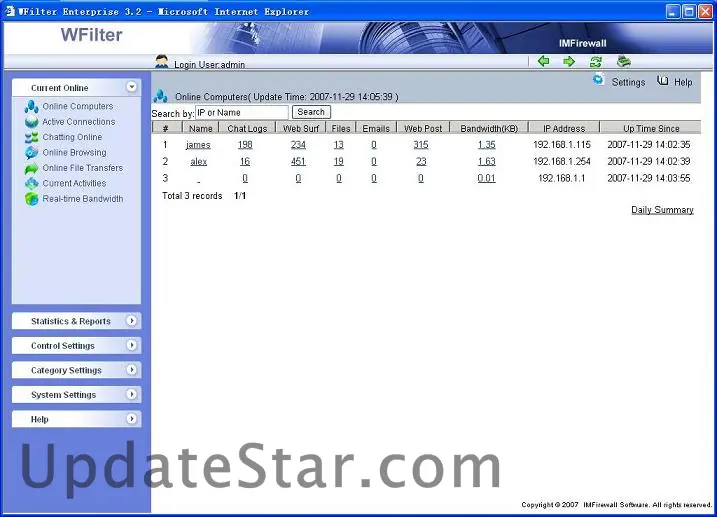Click the Settings gear icon
Screen dimensions: 717x517
click(x=598, y=80)
